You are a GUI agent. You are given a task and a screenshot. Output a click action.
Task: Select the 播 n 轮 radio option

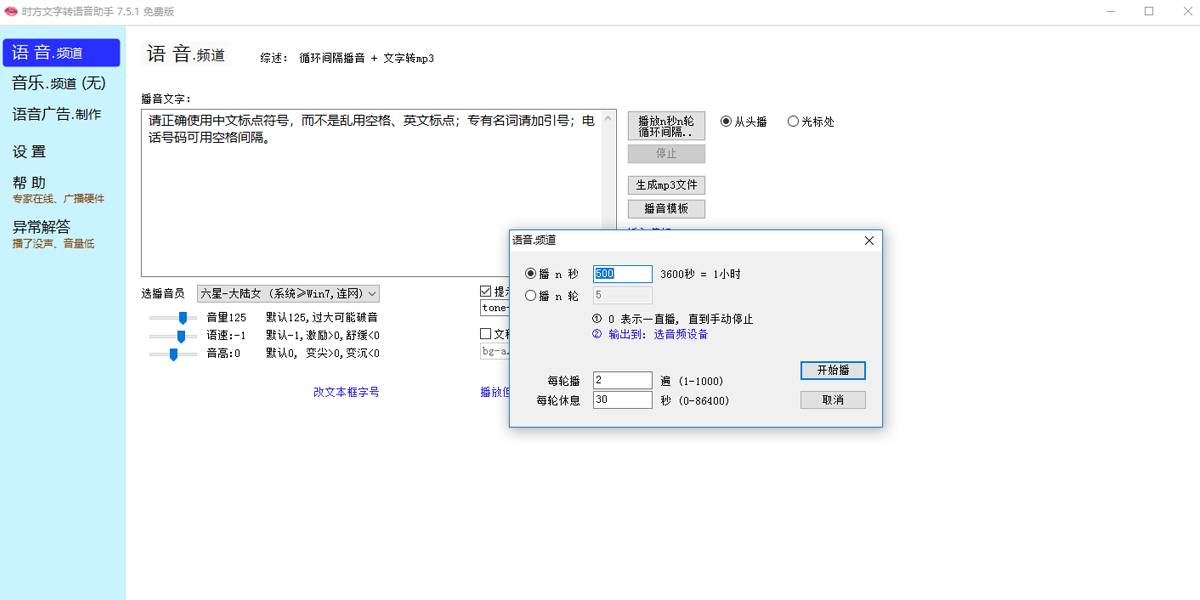531,296
